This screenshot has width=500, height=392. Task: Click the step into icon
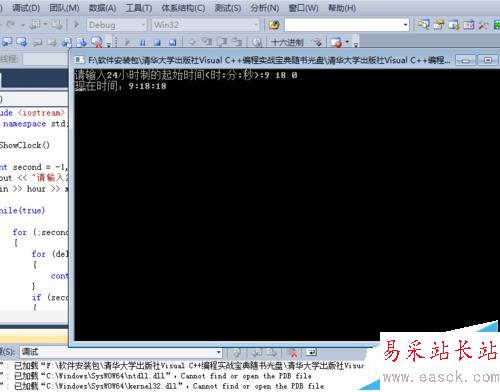click(x=207, y=42)
